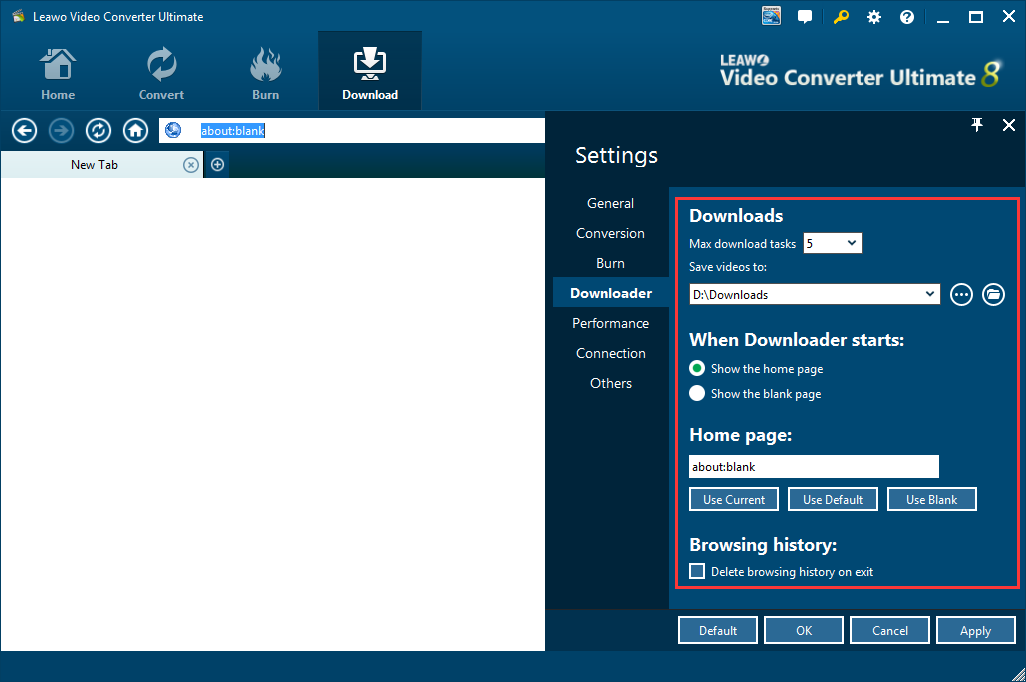Image resolution: width=1026 pixels, height=682 pixels.
Task: Go to browser home page
Action: [135, 130]
